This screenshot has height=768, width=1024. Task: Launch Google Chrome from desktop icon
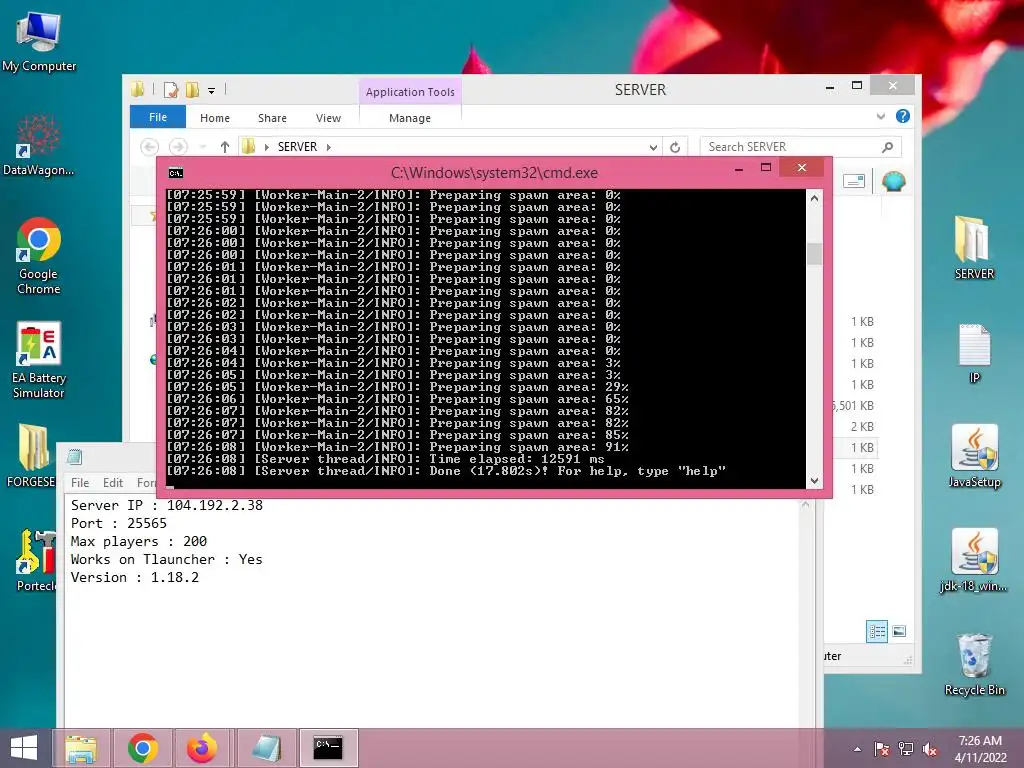coord(39,256)
